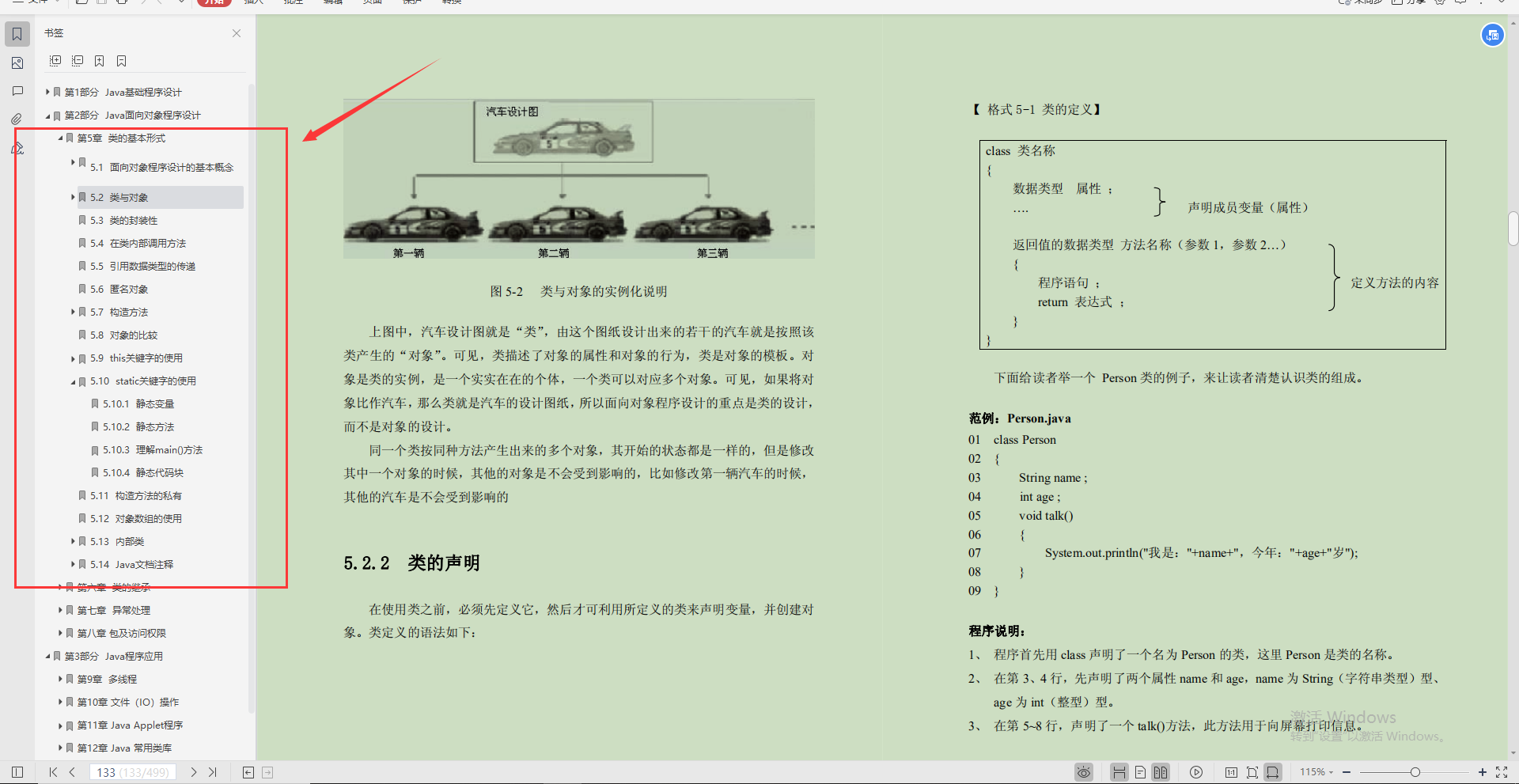Open bookmark 5.11 构造方法的私有
This screenshot has height=784, width=1519.
tap(135, 496)
